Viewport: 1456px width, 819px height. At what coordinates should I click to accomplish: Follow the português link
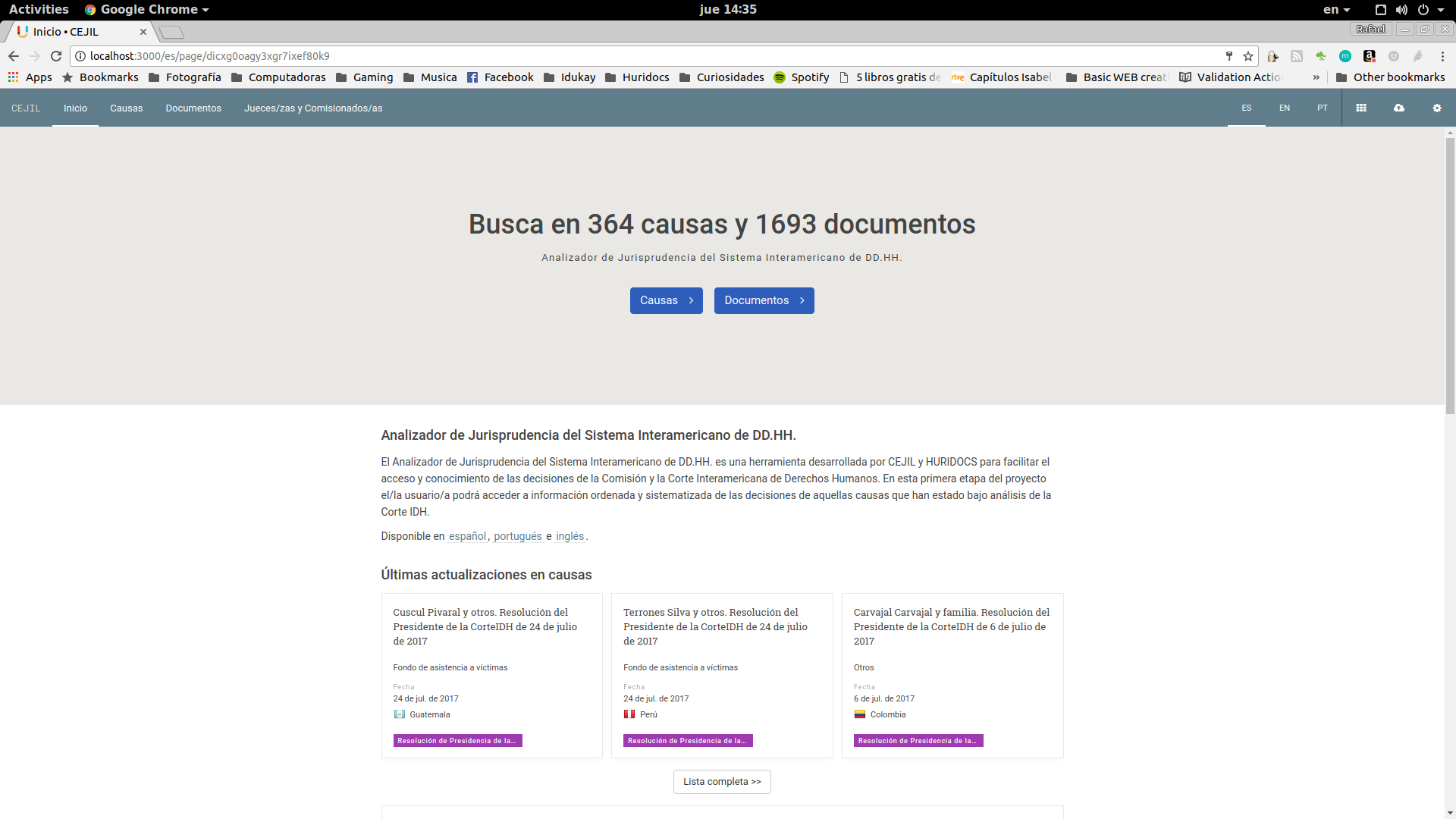[x=518, y=536]
